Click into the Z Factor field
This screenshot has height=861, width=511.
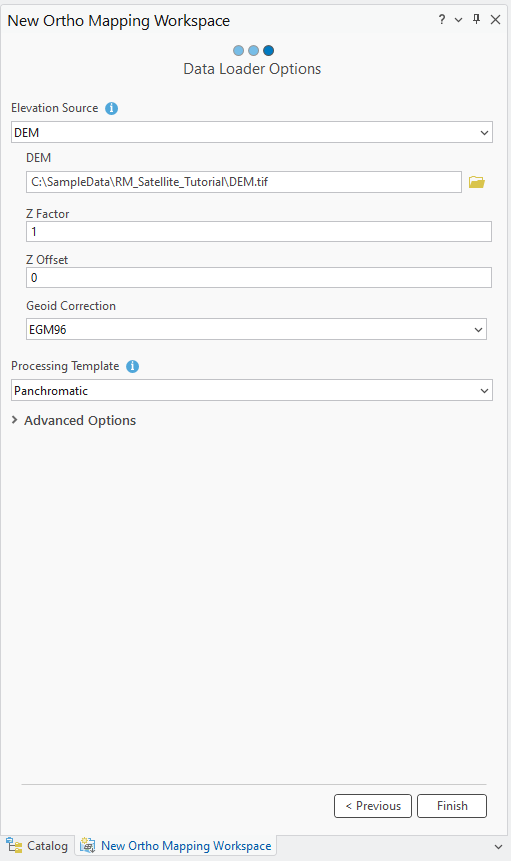259,232
